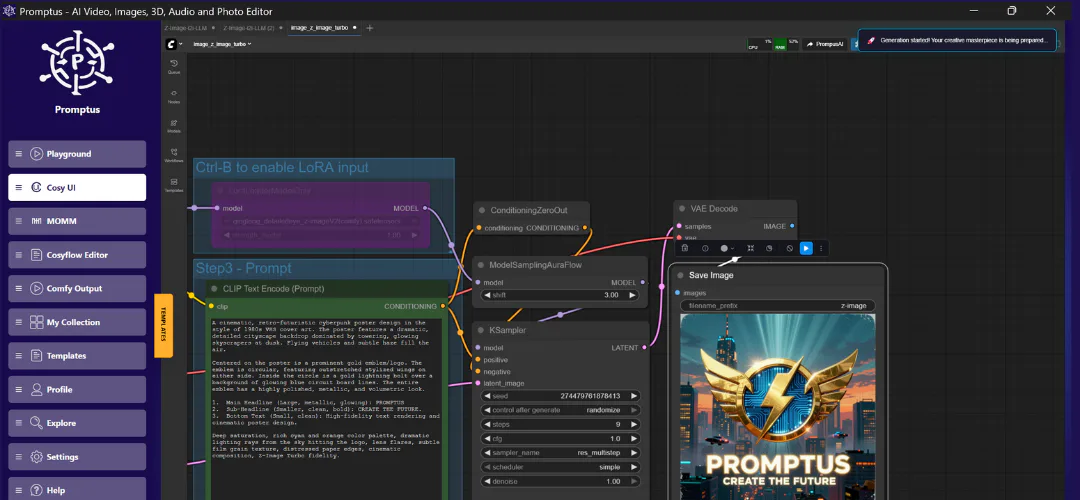Open the three-dot more options menu

click(820, 248)
